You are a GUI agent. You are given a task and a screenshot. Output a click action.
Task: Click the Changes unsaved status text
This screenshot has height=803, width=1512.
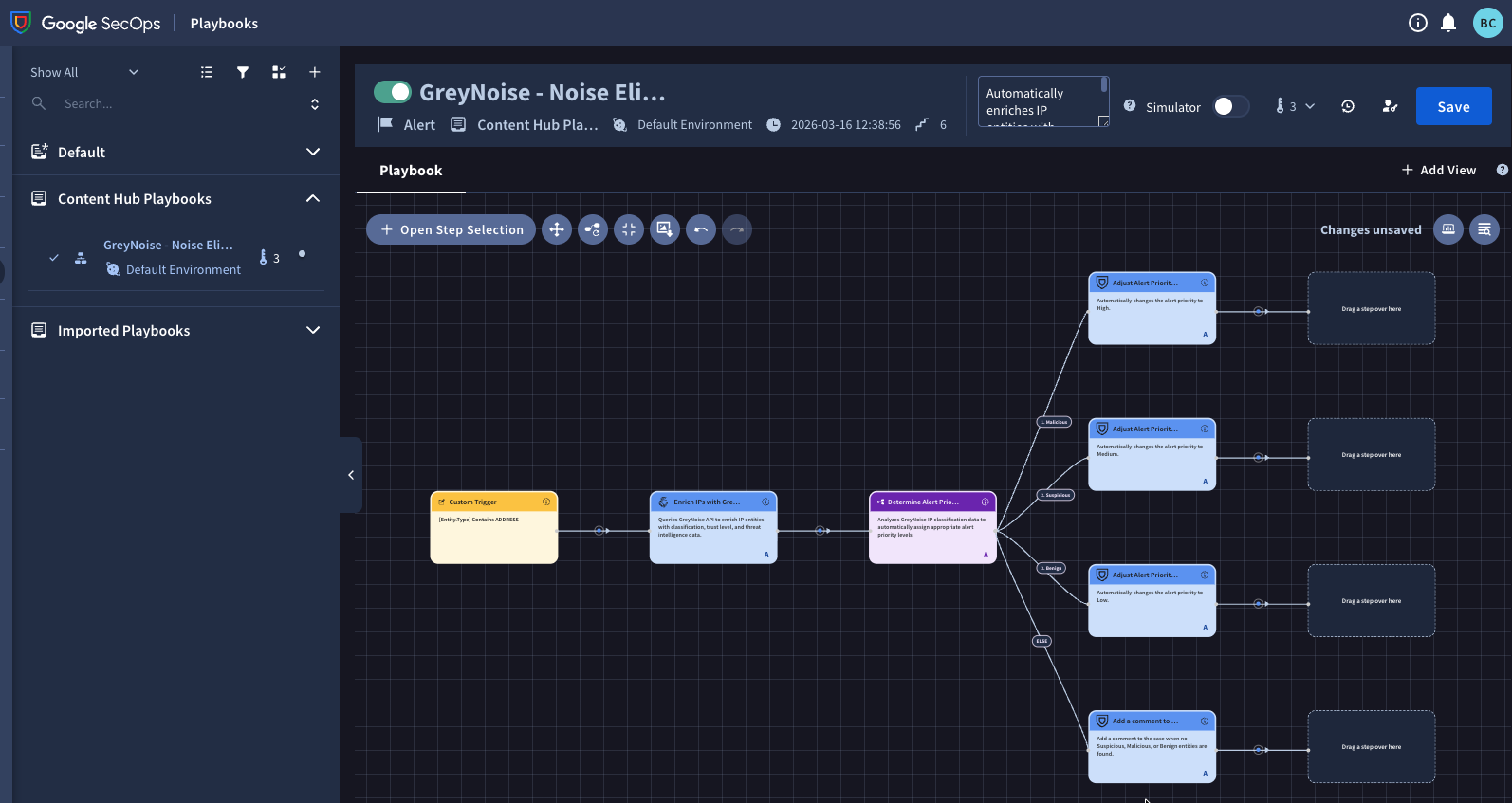coord(1371,229)
